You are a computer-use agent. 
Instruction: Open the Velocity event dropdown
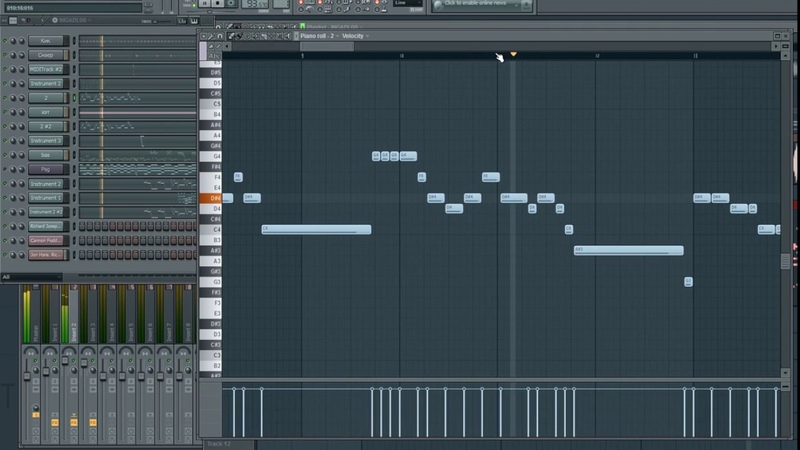click(x=356, y=36)
